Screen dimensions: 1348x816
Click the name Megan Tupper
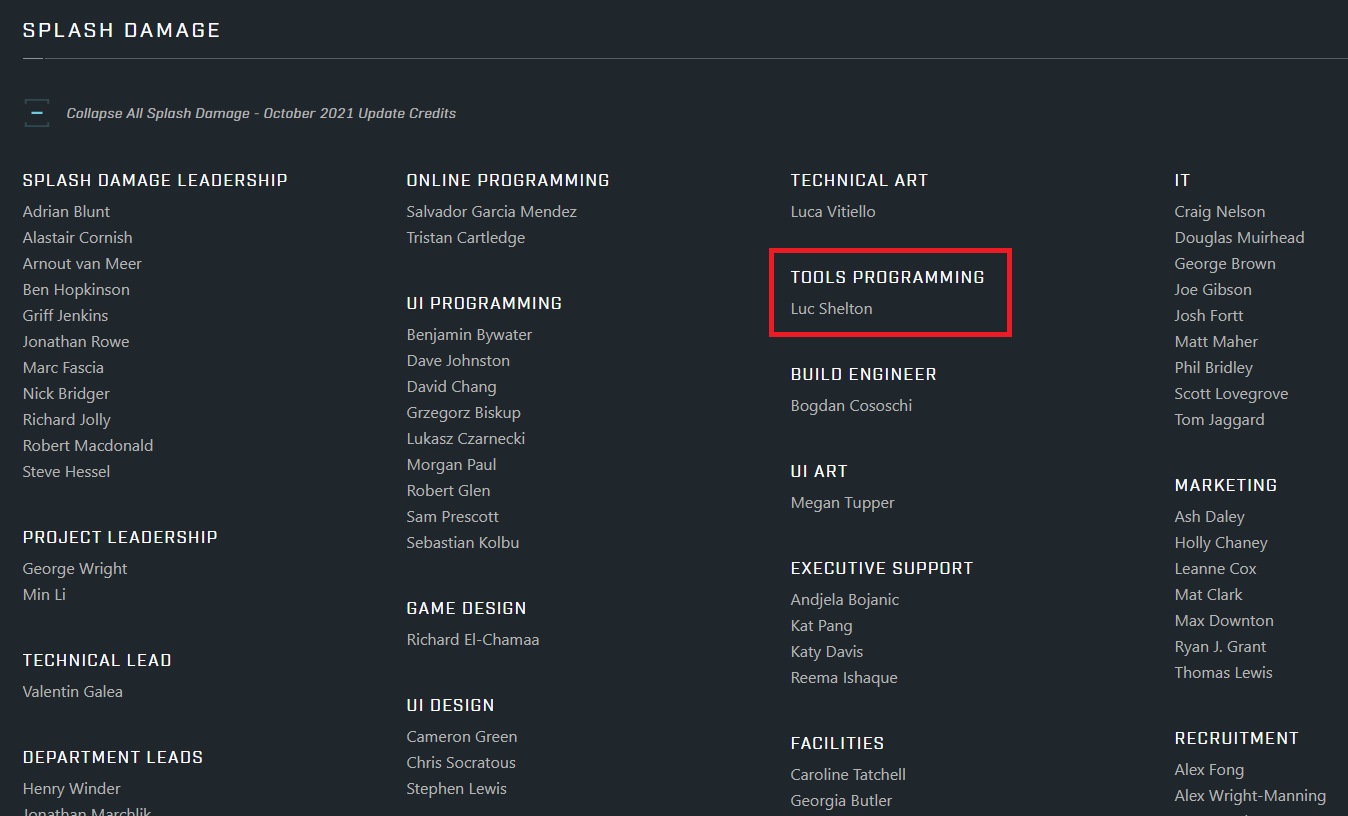[x=843, y=503]
